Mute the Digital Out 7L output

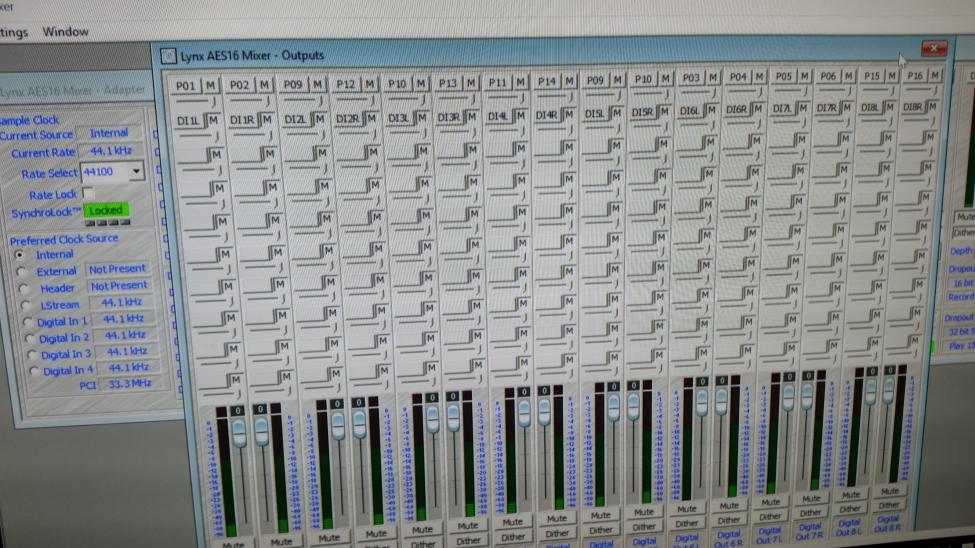(x=770, y=503)
